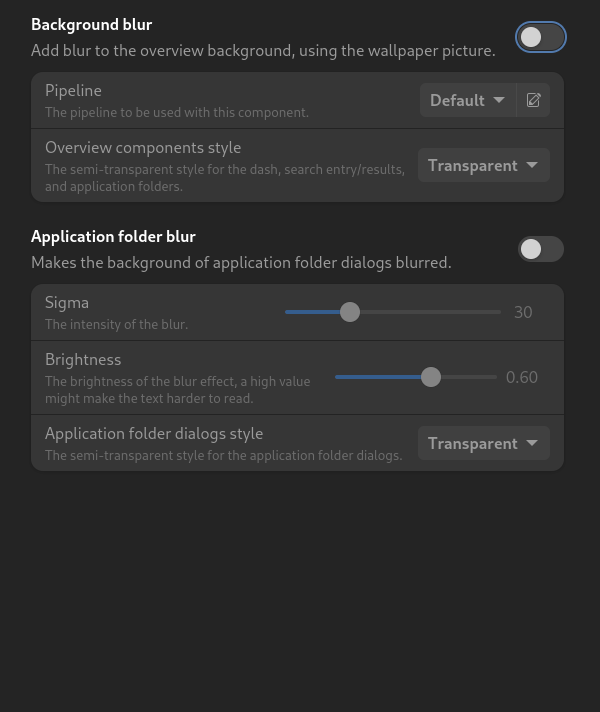
Task: Click the Brightness value 0.60
Action: click(x=522, y=377)
